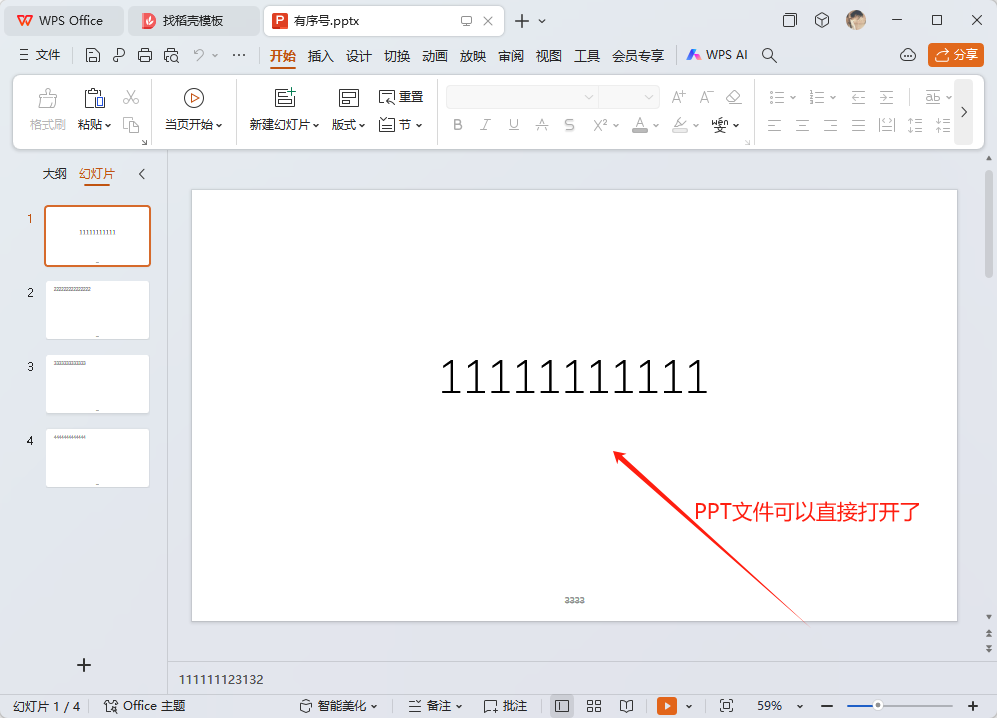Toggle underline formatting
This screenshot has width=997, height=718.
point(513,124)
